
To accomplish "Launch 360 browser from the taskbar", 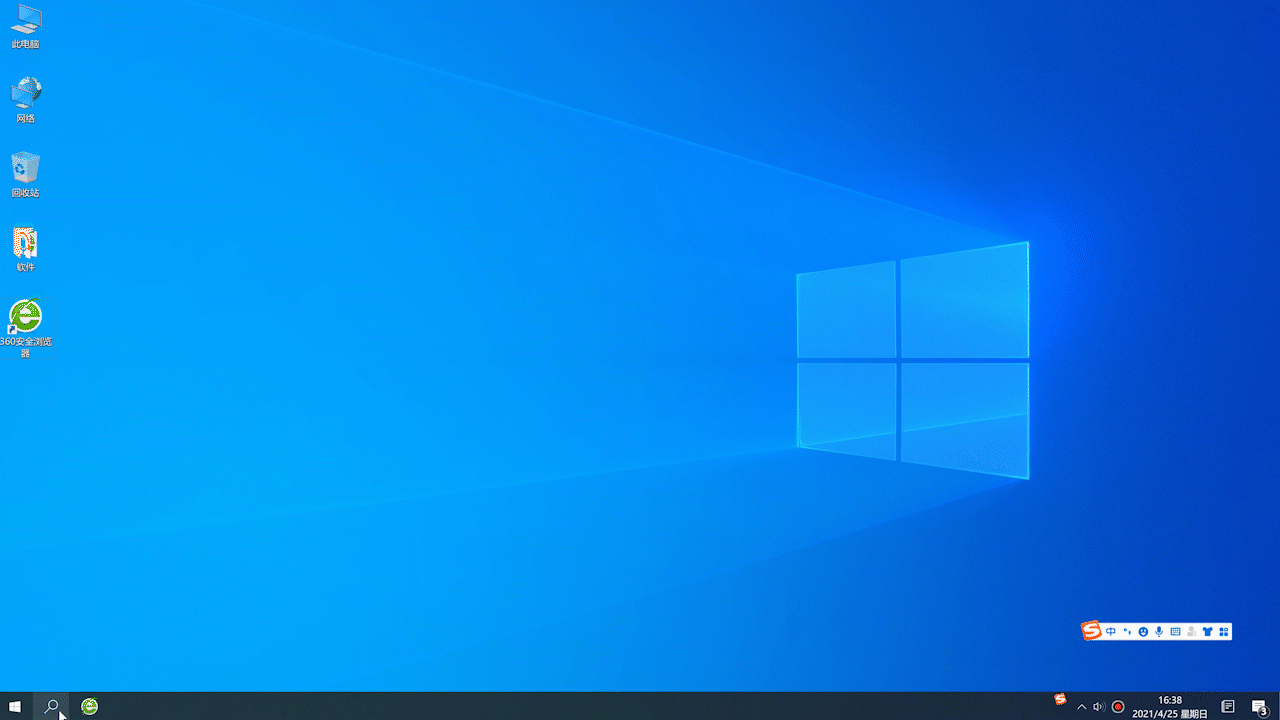I will (x=90, y=706).
